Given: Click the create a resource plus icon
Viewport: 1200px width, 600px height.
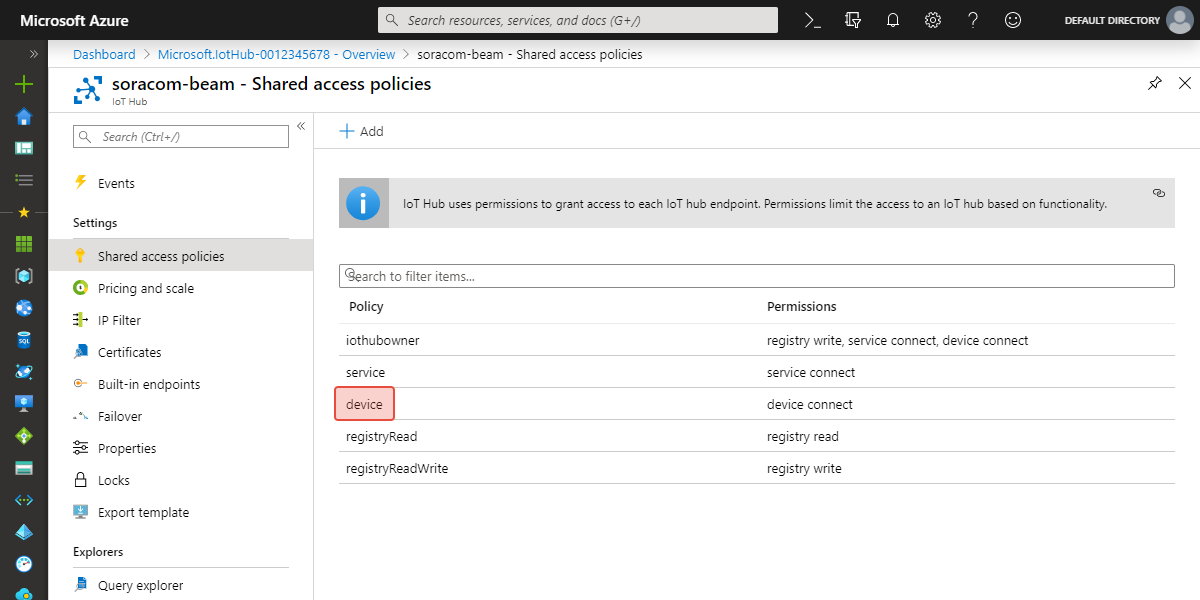Looking at the screenshot, I should [x=24, y=85].
